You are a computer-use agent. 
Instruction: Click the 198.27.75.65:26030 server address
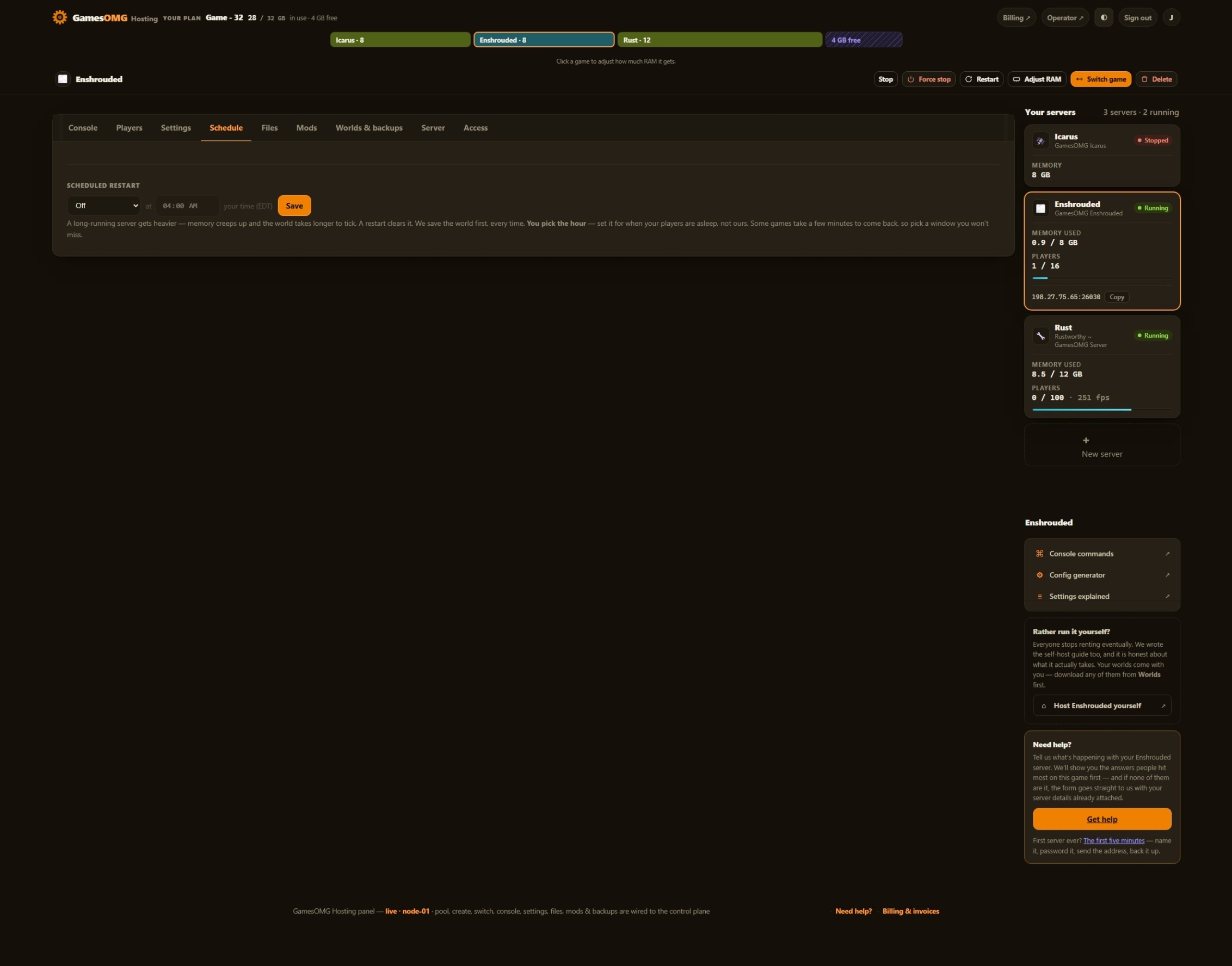click(x=1065, y=297)
